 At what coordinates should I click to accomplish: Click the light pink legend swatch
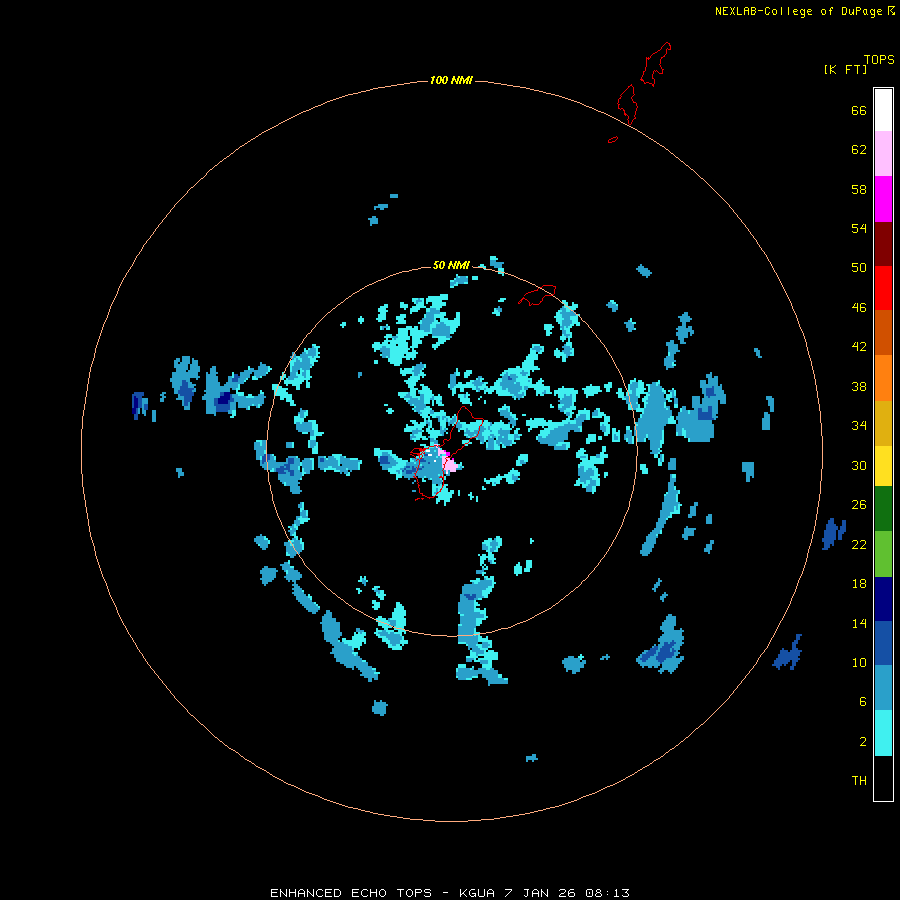(883, 153)
